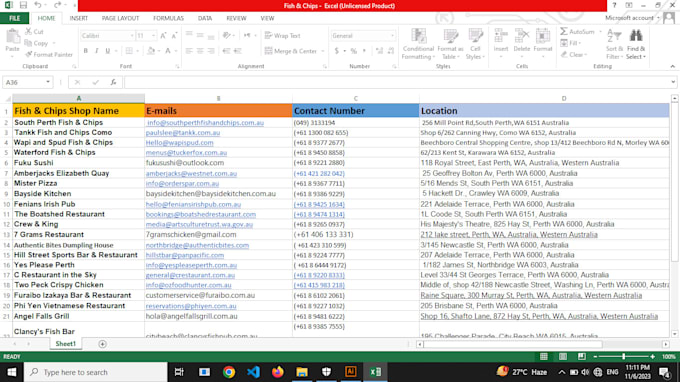The image size is (680, 382).
Task: Expand the Merge & Center dropdown arrow
Action: [x=323, y=51]
